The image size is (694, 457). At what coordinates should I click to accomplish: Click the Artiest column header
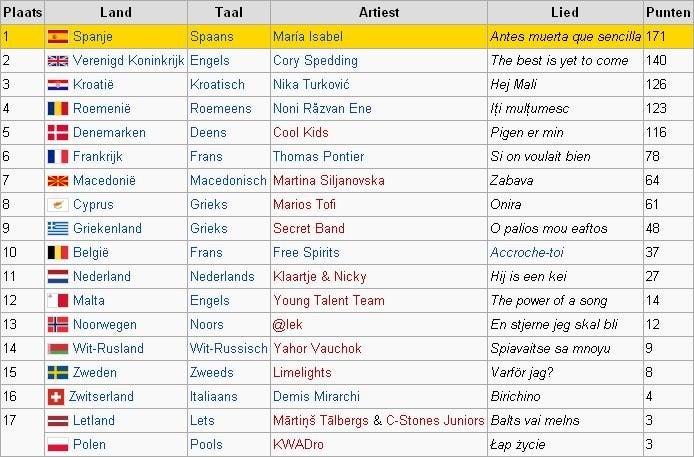[379, 12]
